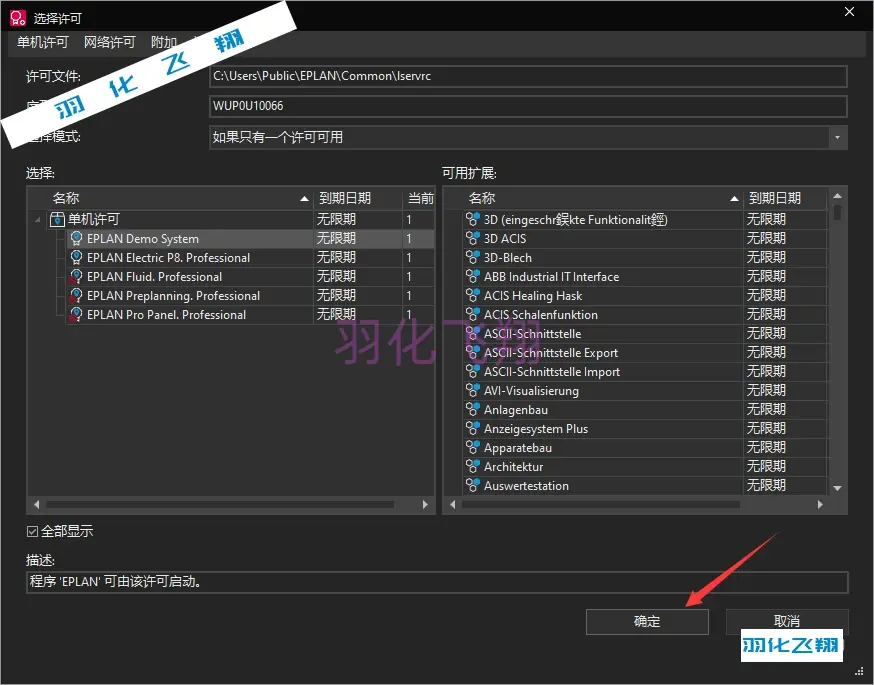This screenshot has width=874, height=685.
Task: Click the EPLAN Preplanning license icon
Action: click(x=76, y=295)
